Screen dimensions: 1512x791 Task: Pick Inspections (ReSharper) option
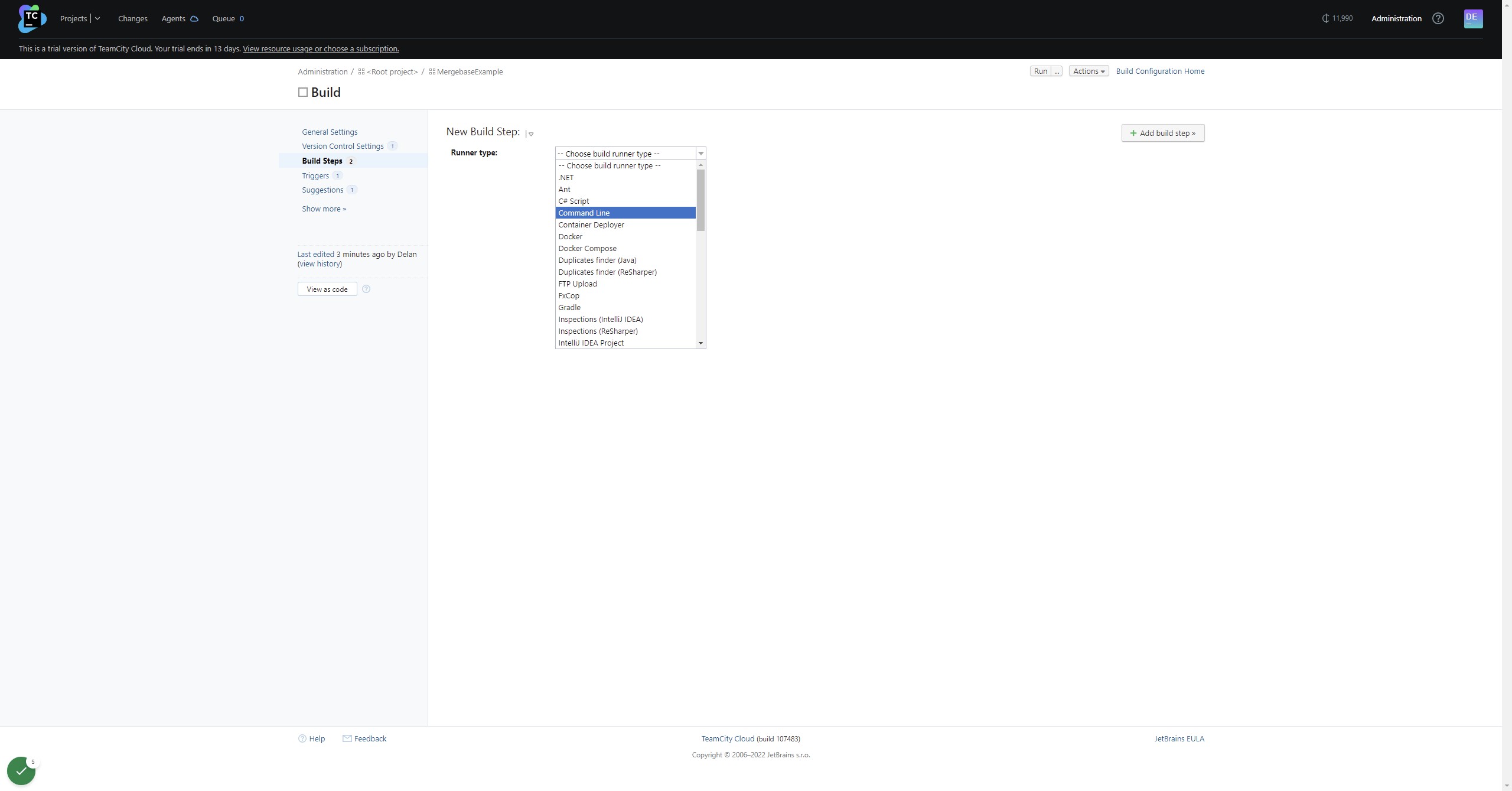625,331
